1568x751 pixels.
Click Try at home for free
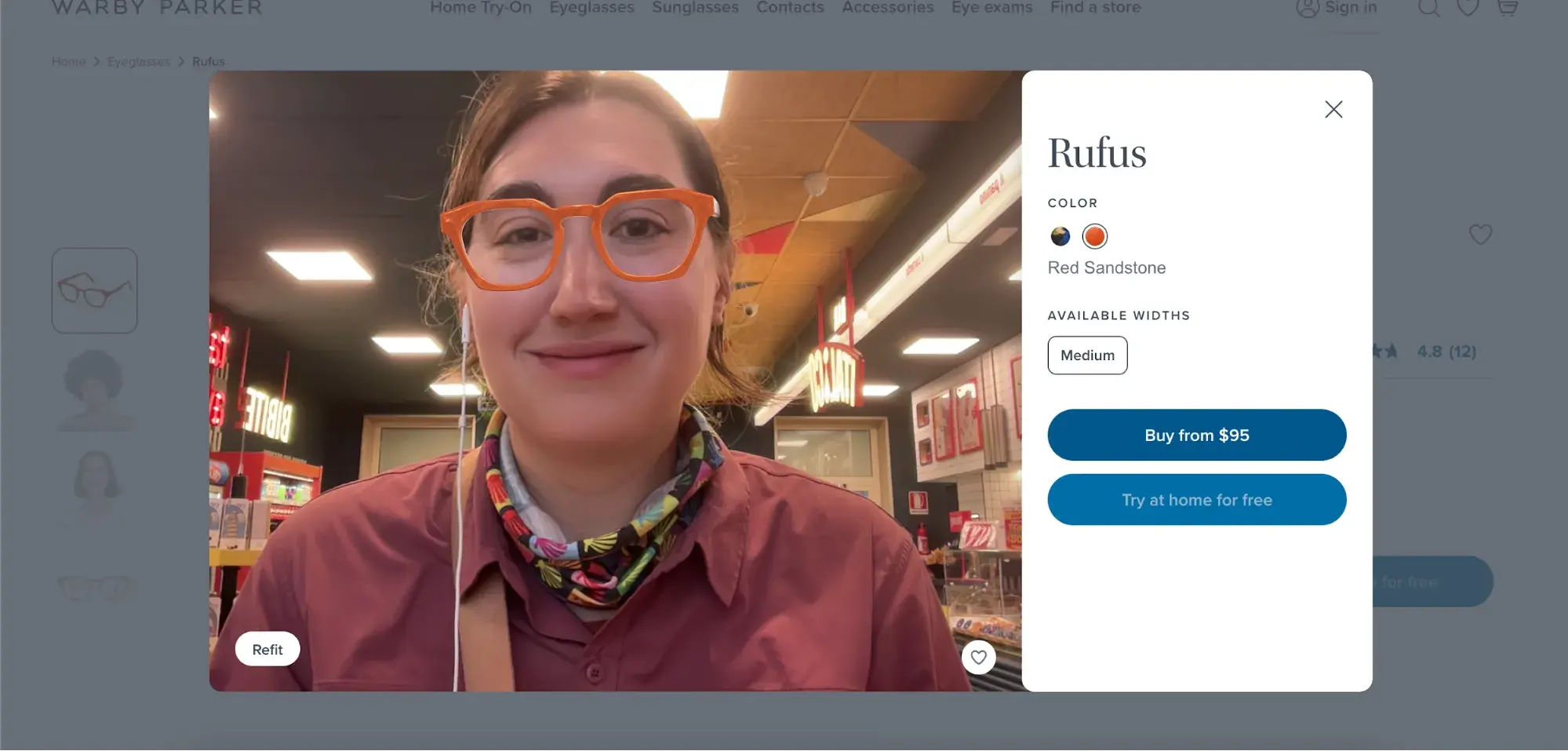pyautogui.click(x=1196, y=500)
